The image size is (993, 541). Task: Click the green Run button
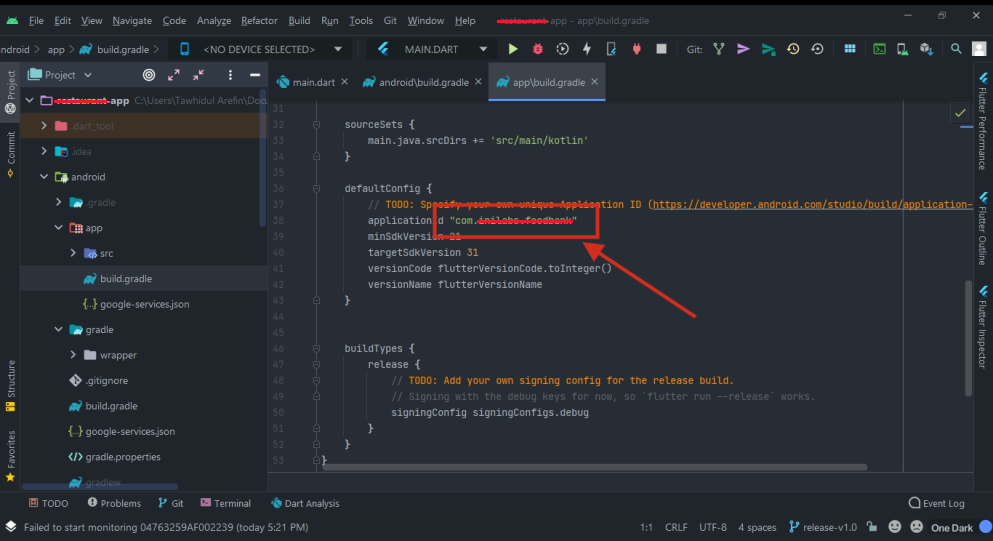(513, 49)
